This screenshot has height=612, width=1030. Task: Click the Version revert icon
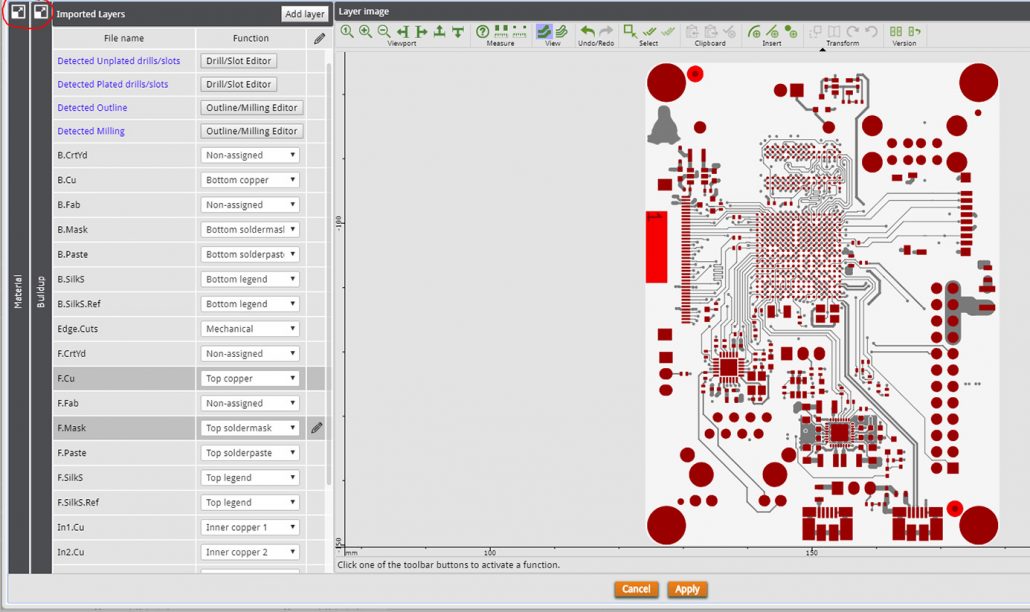(914, 32)
